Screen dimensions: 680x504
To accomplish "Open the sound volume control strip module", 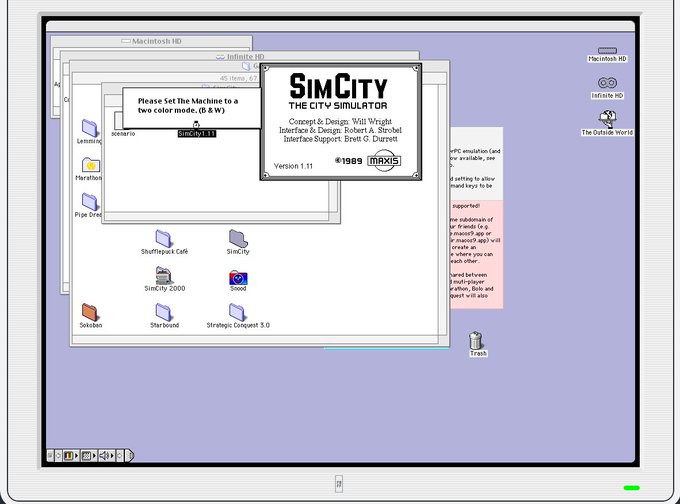I will click(105, 456).
